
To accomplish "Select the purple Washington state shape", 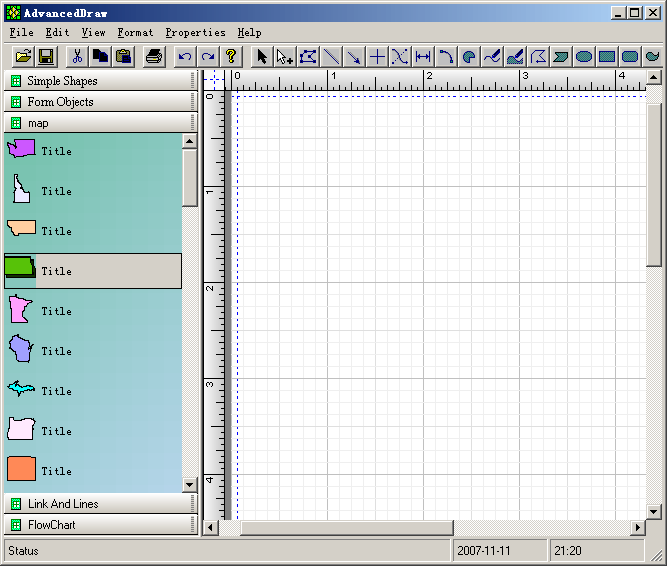I will [x=21, y=148].
